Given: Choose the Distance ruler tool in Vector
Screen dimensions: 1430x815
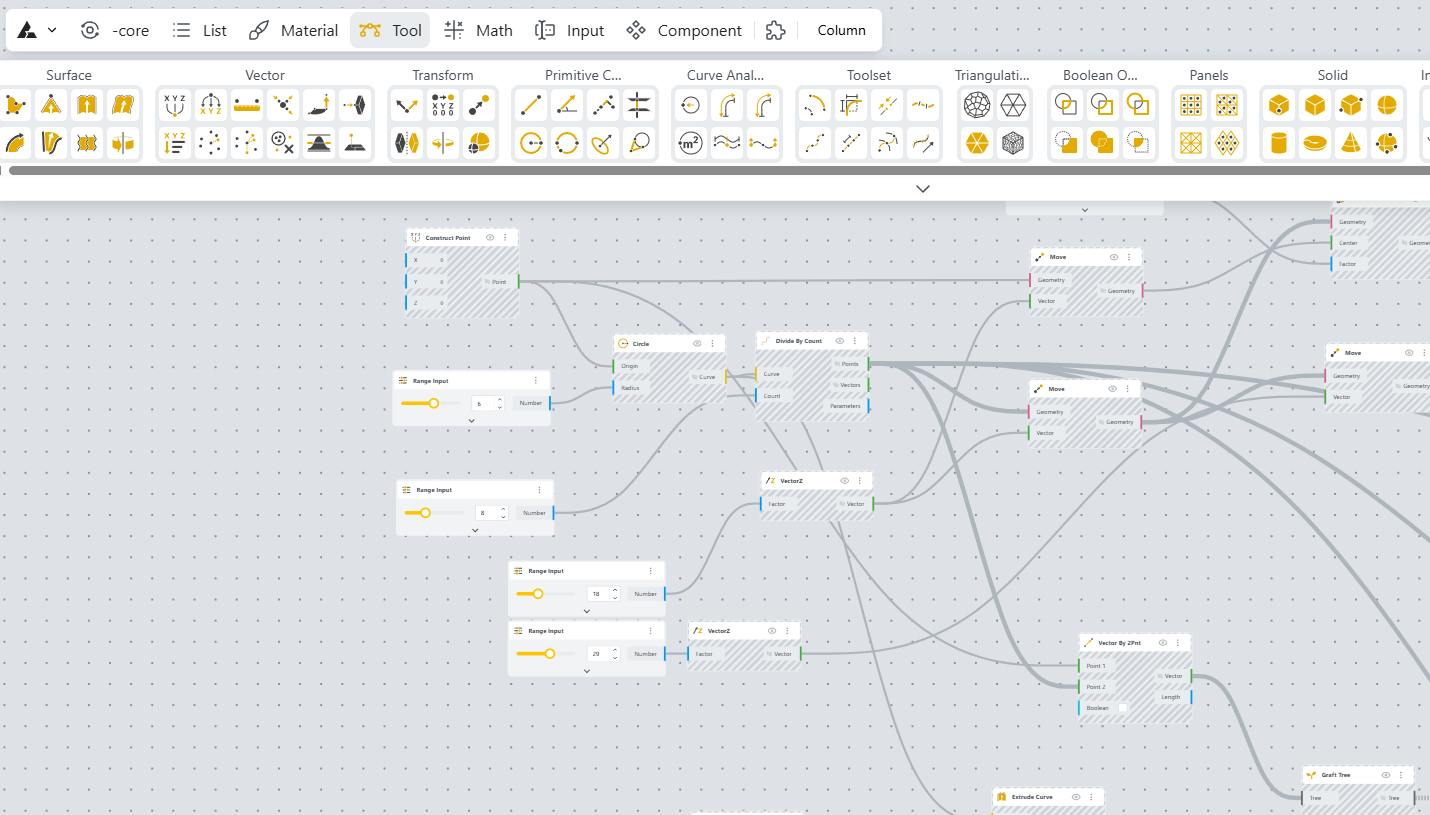Looking at the screenshot, I should click(247, 105).
